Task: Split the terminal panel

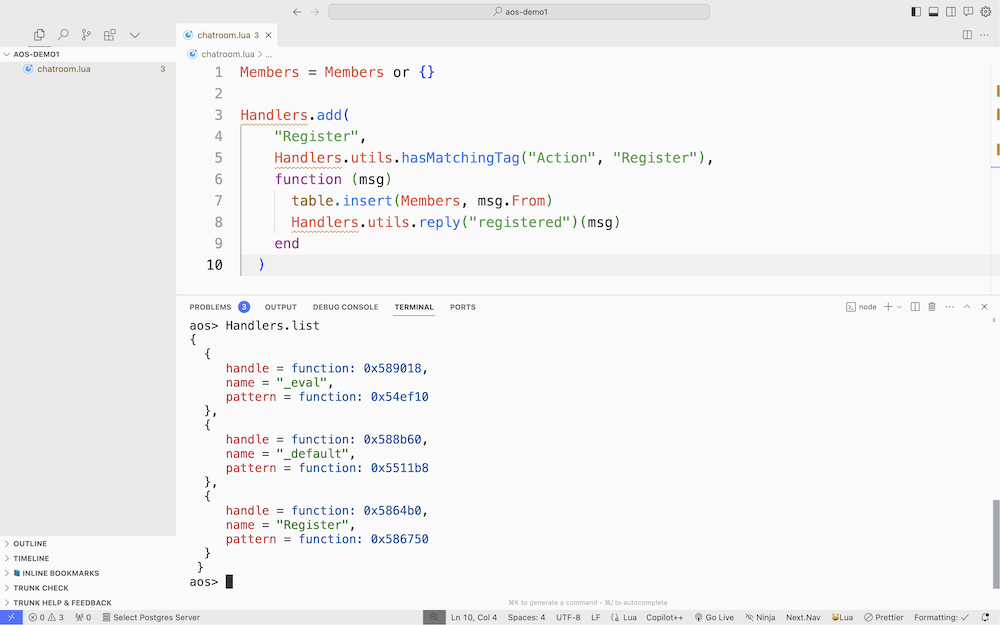Action: [x=915, y=307]
